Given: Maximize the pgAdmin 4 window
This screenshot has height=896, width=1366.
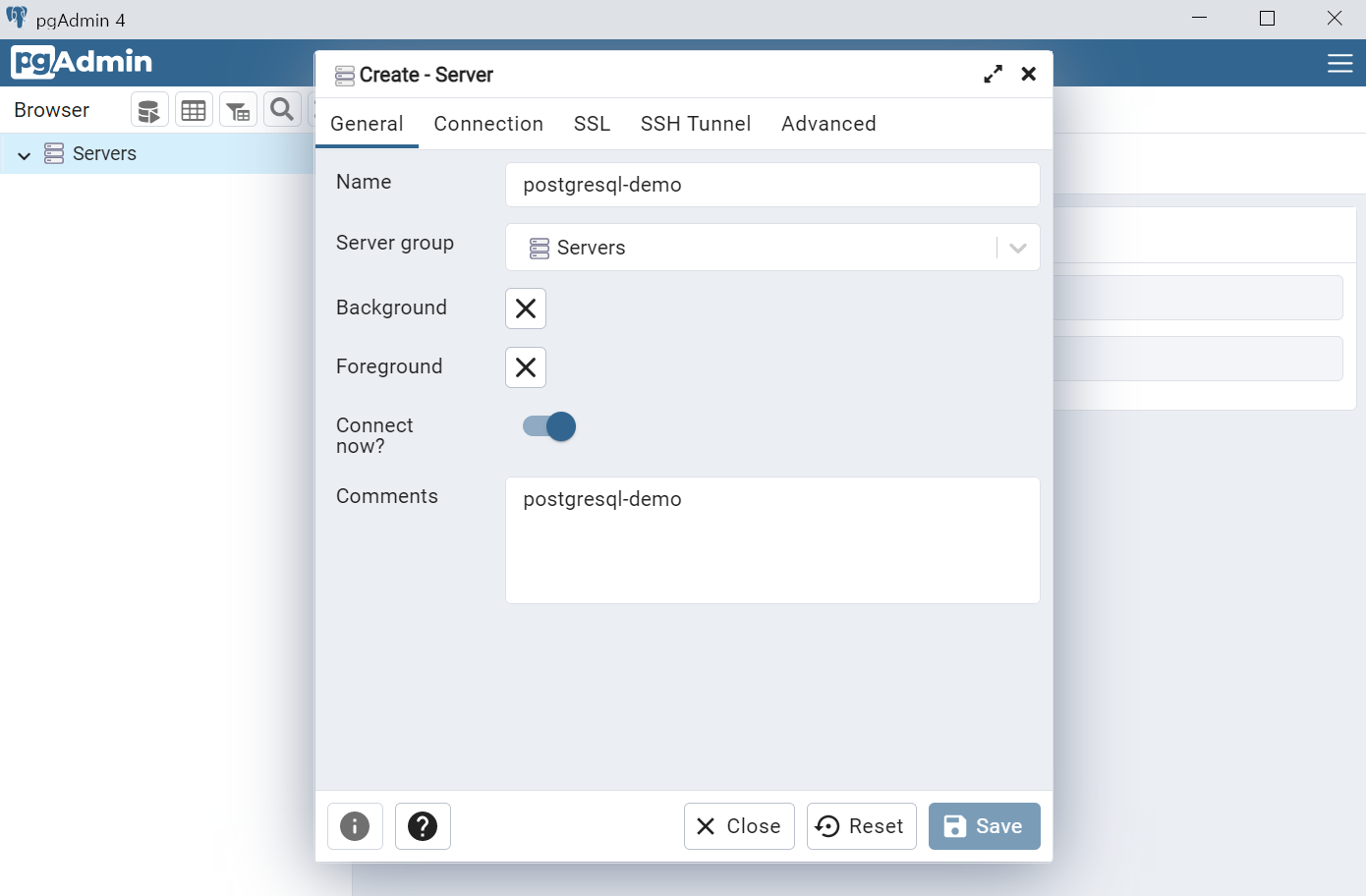Looking at the screenshot, I should pyautogui.click(x=1267, y=18).
